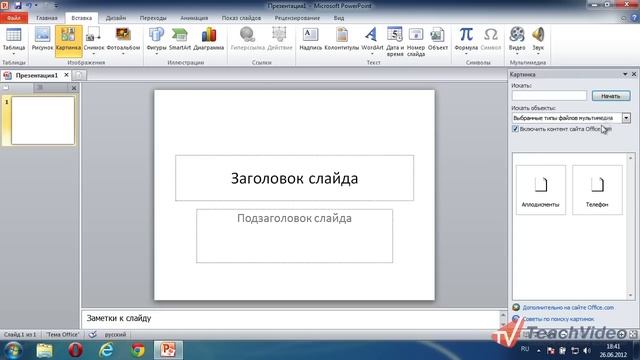Screen dimensions: 640x360
Task: Expand the Видео dropdown arrow
Action: tap(517, 54)
